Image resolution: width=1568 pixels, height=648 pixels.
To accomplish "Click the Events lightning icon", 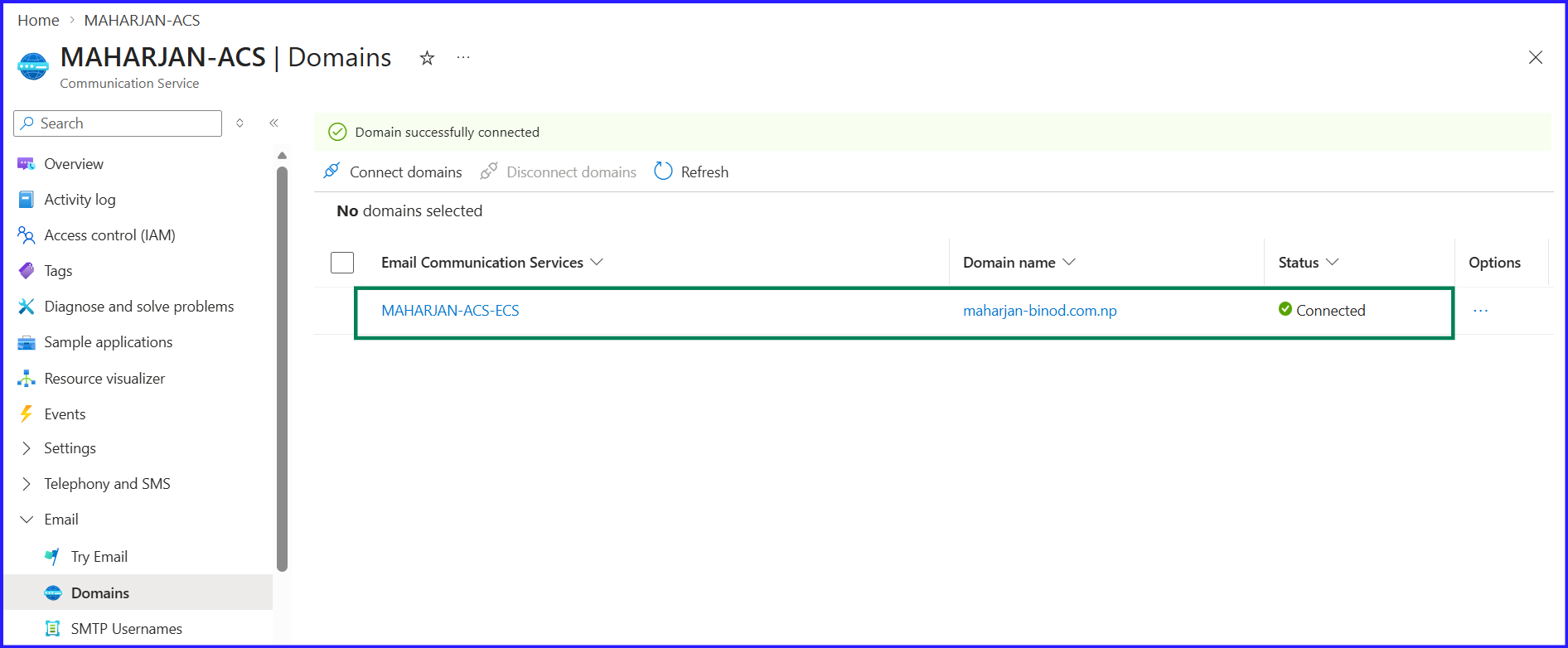I will pyautogui.click(x=27, y=414).
